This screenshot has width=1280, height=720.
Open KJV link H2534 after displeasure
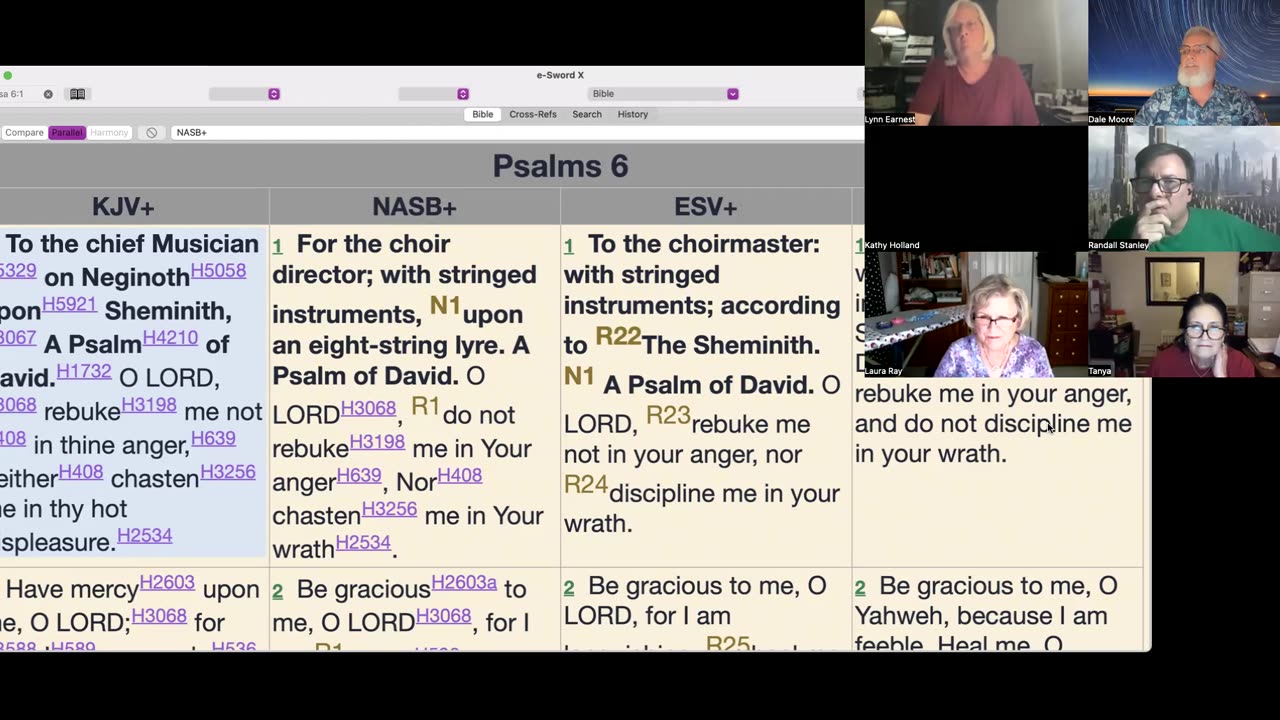[x=145, y=536]
